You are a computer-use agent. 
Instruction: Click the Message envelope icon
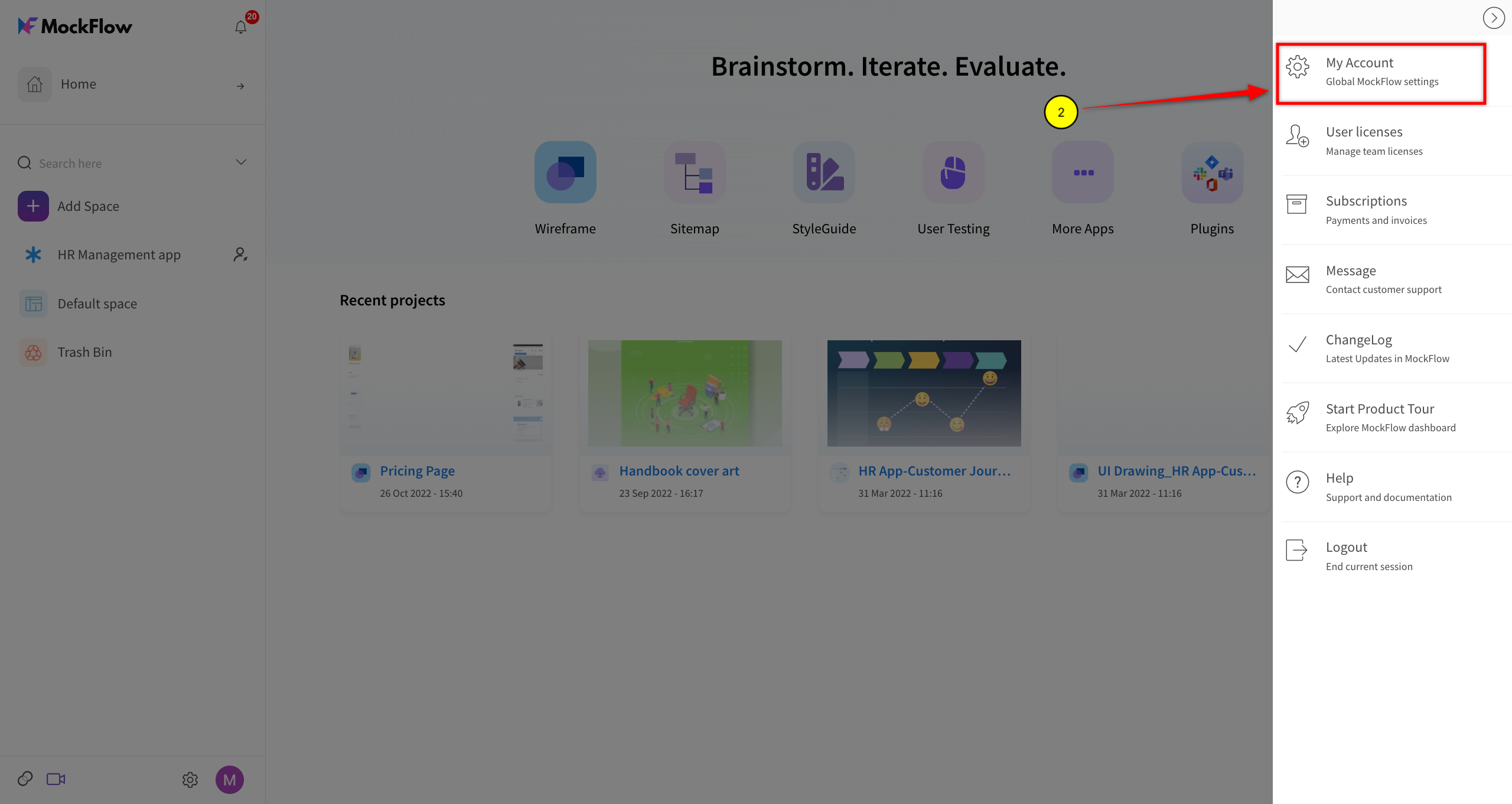point(1298,275)
